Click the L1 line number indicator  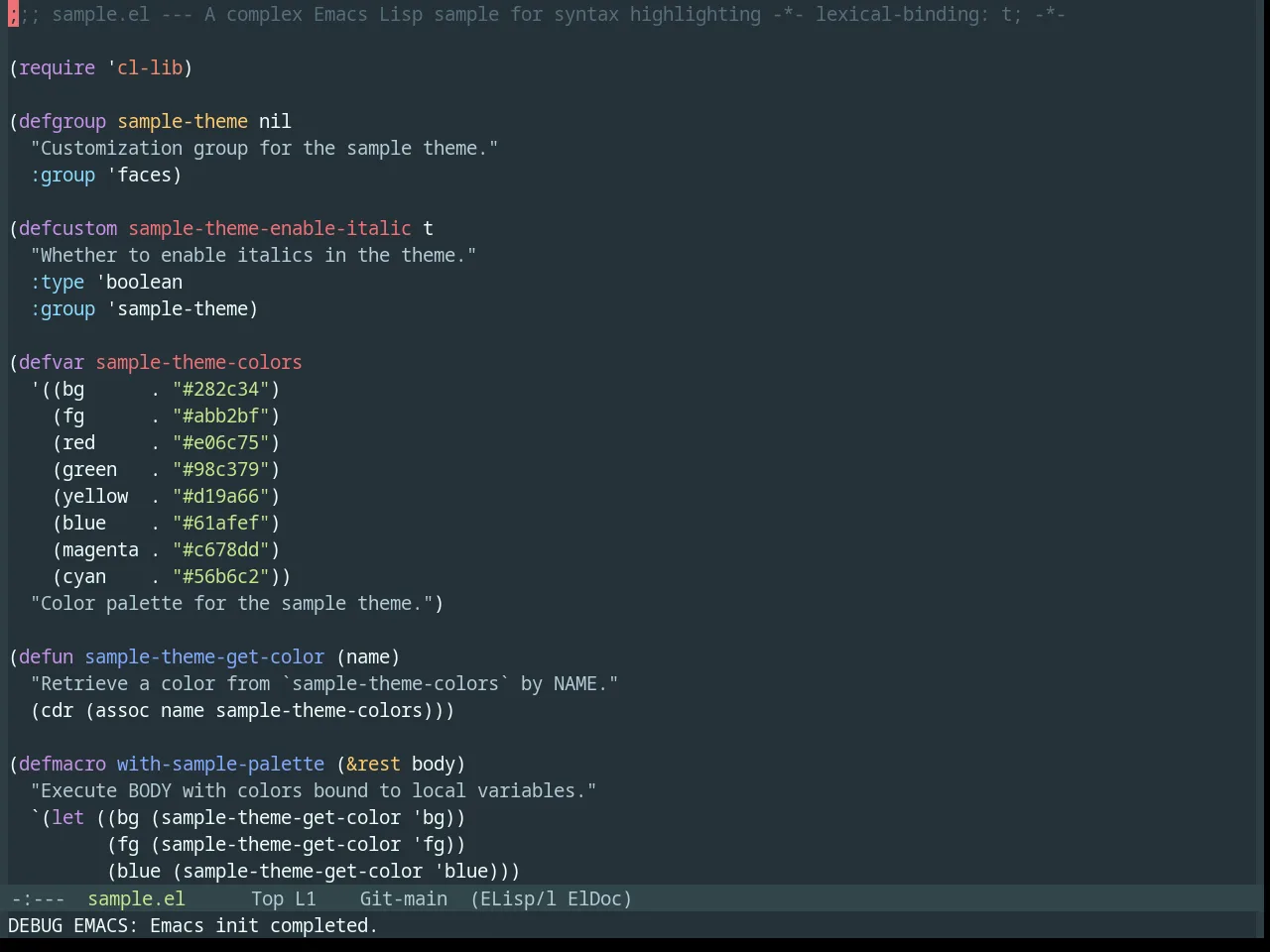click(306, 898)
